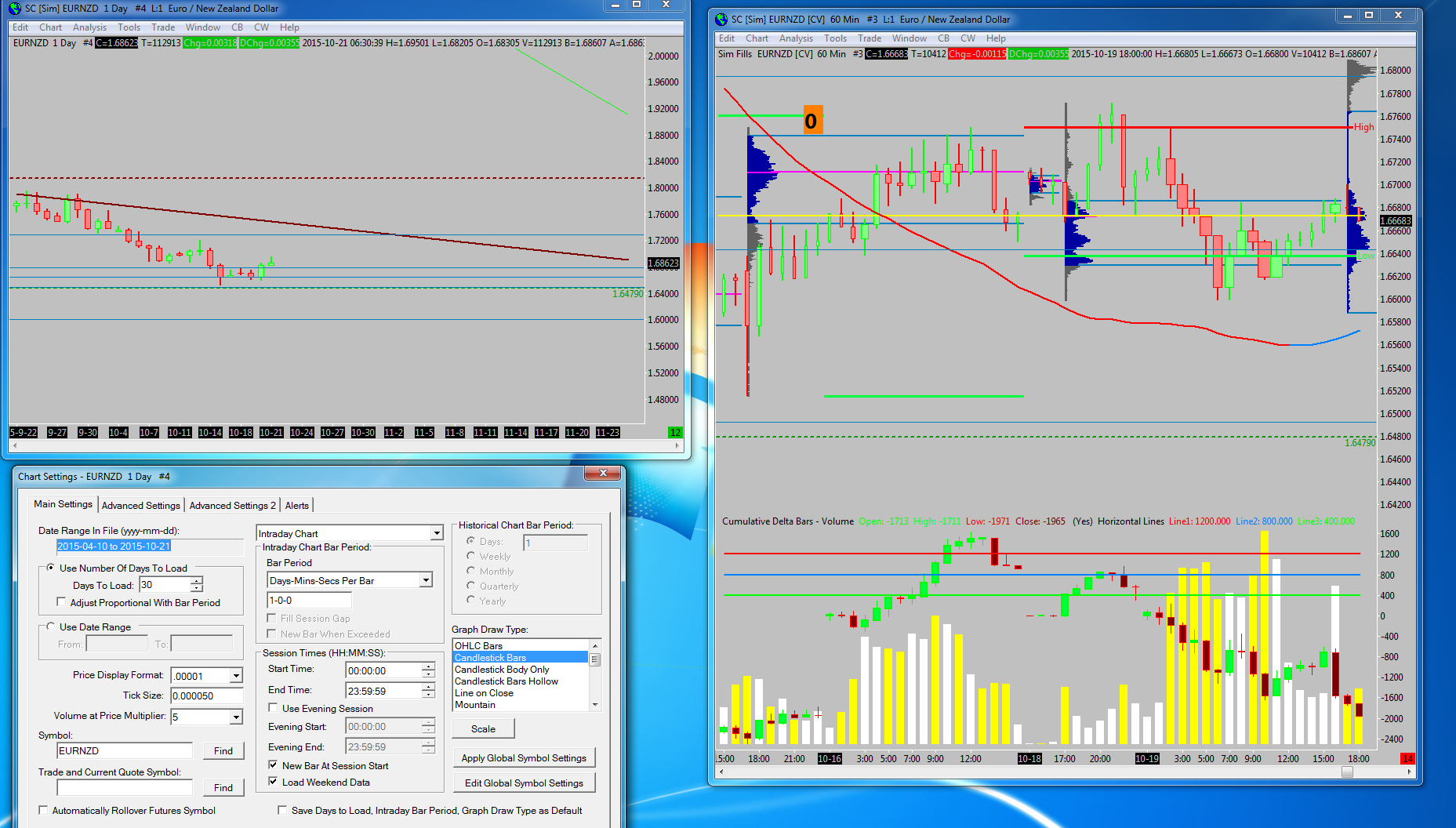Open Edit menu in 60 Min chart window

click(727, 38)
